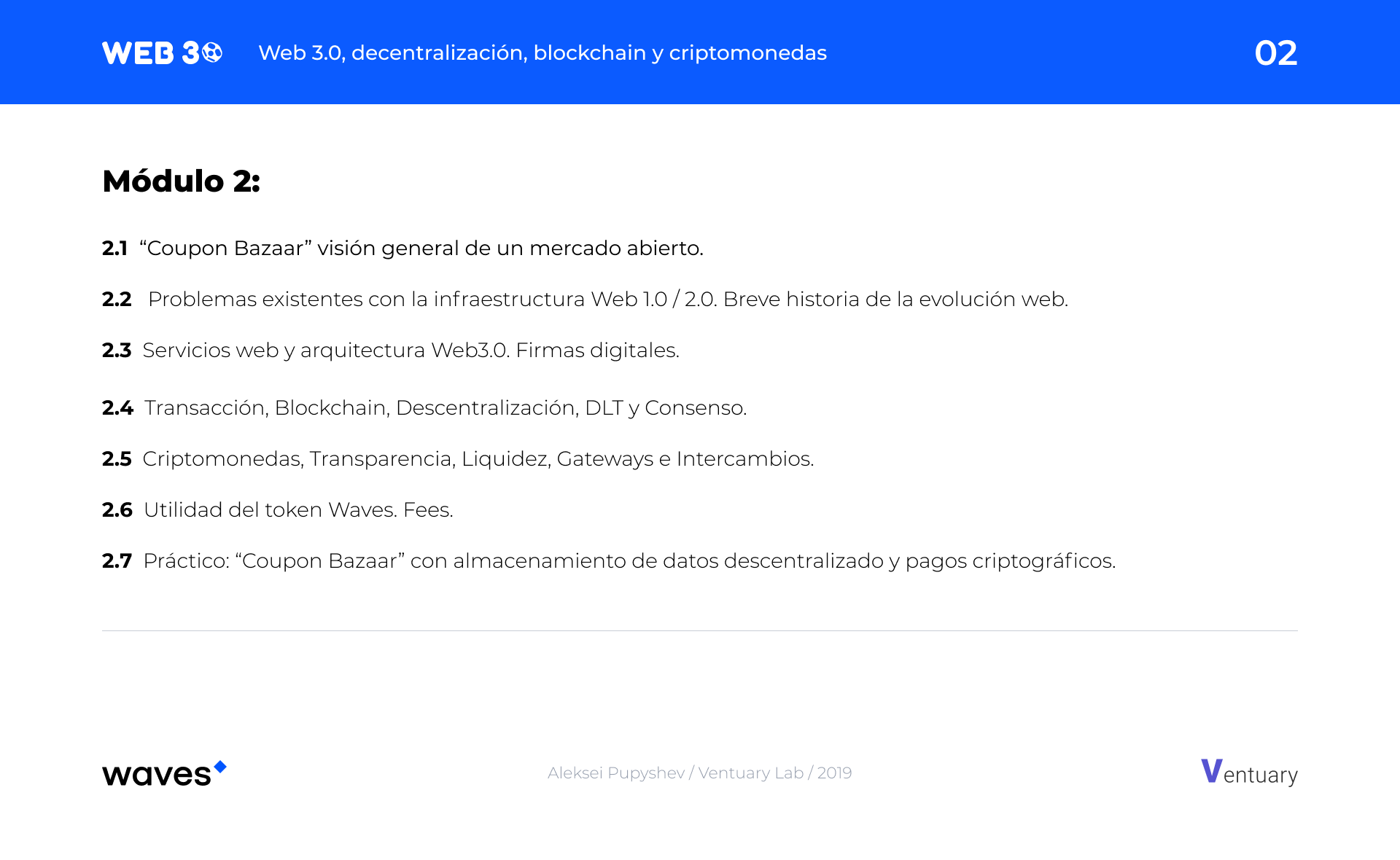Click the horizontal divider line above footer
Image resolution: width=1400 pixels, height=860 pixels.
pos(700,630)
